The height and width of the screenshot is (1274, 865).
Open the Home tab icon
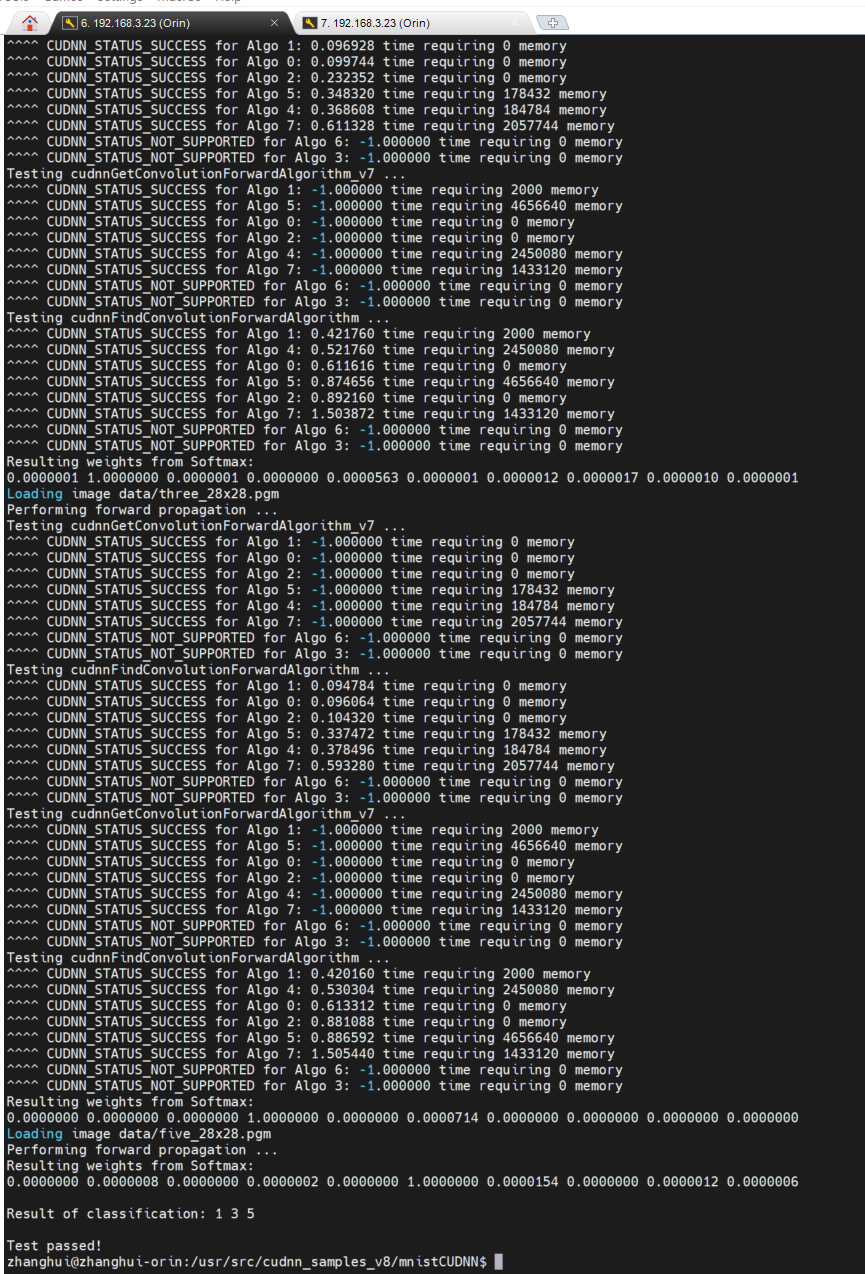pyautogui.click(x=29, y=22)
